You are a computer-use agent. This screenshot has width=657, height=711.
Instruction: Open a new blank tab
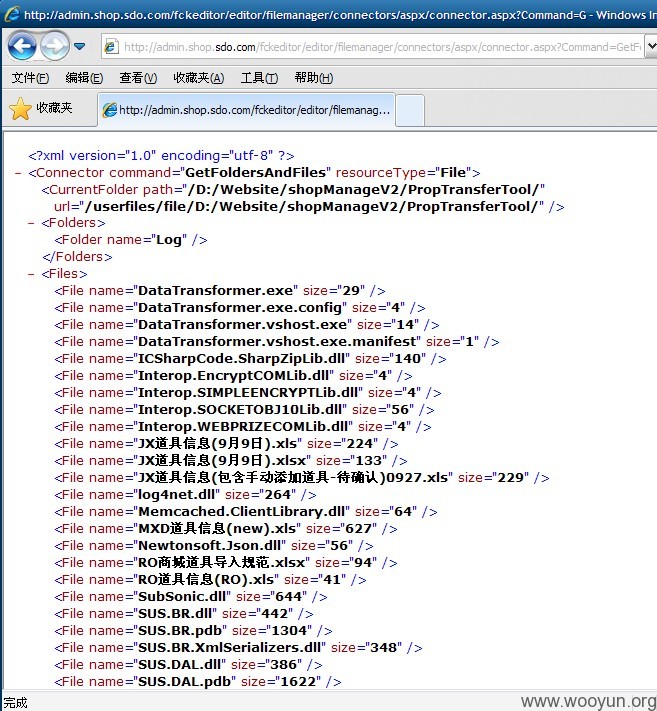click(410, 110)
